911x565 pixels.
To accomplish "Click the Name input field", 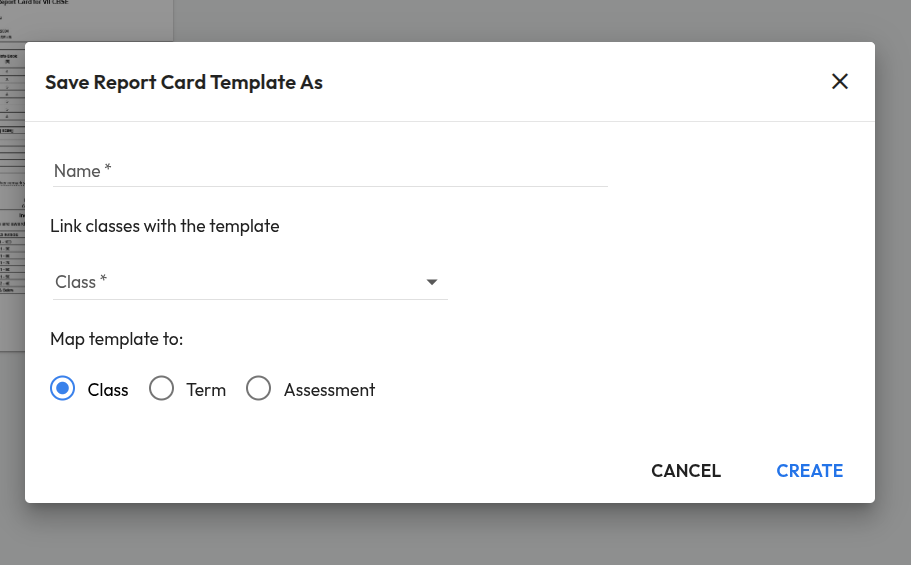I will [x=330, y=171].
